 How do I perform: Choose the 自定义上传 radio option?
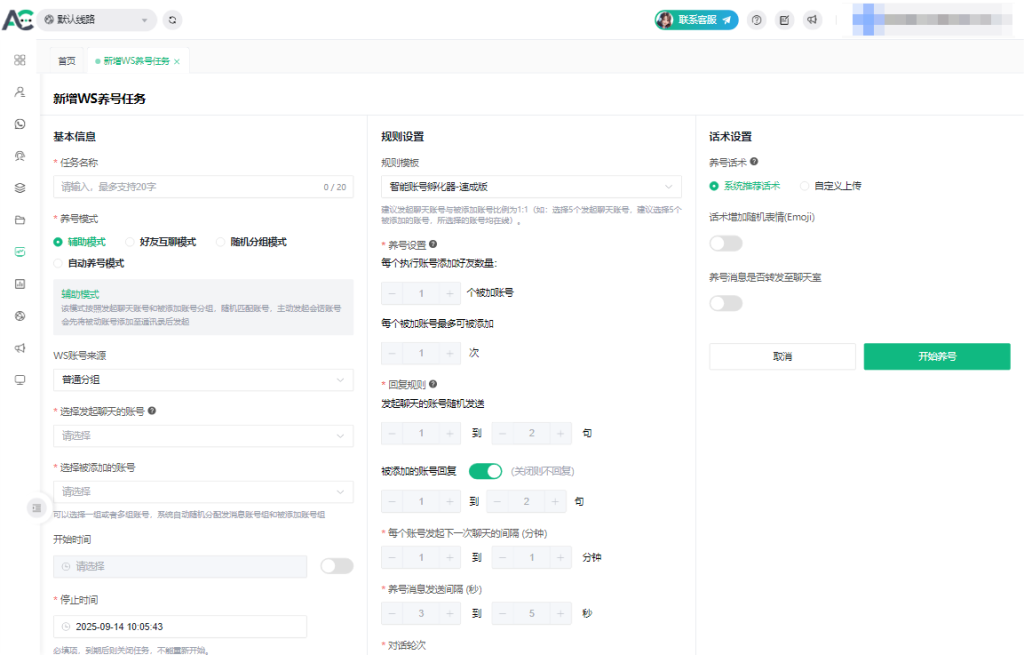[805, 186]
